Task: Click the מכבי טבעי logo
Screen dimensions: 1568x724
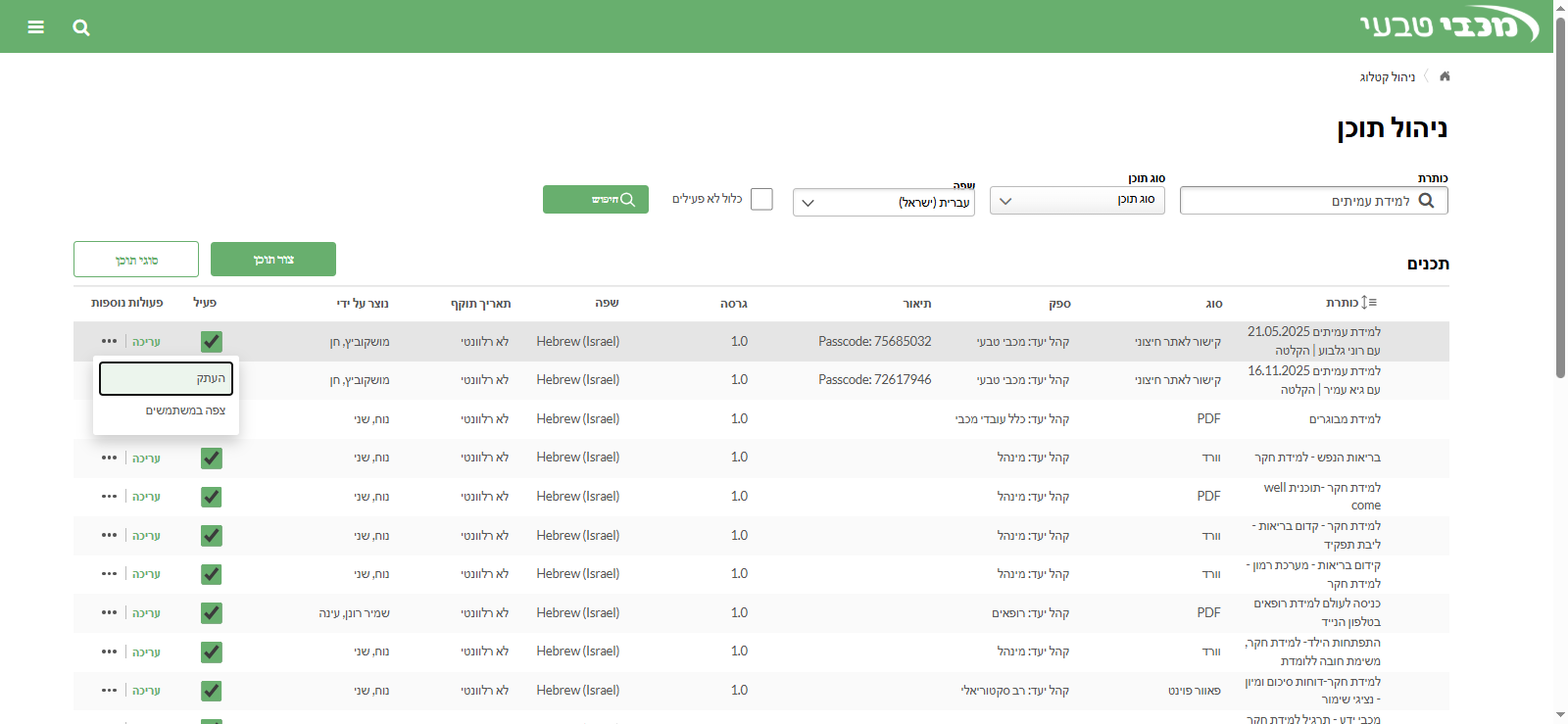Action: pos(1449,25)
